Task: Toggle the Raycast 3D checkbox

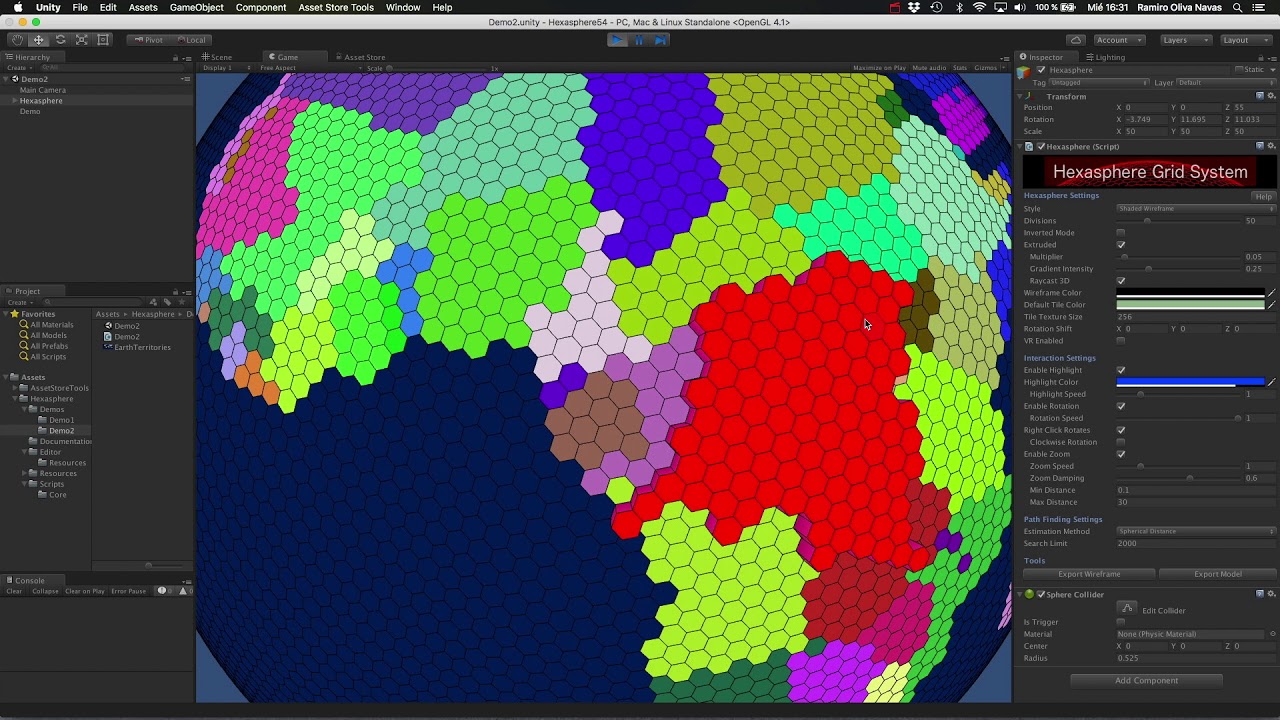Action: tap(1121, 281)
